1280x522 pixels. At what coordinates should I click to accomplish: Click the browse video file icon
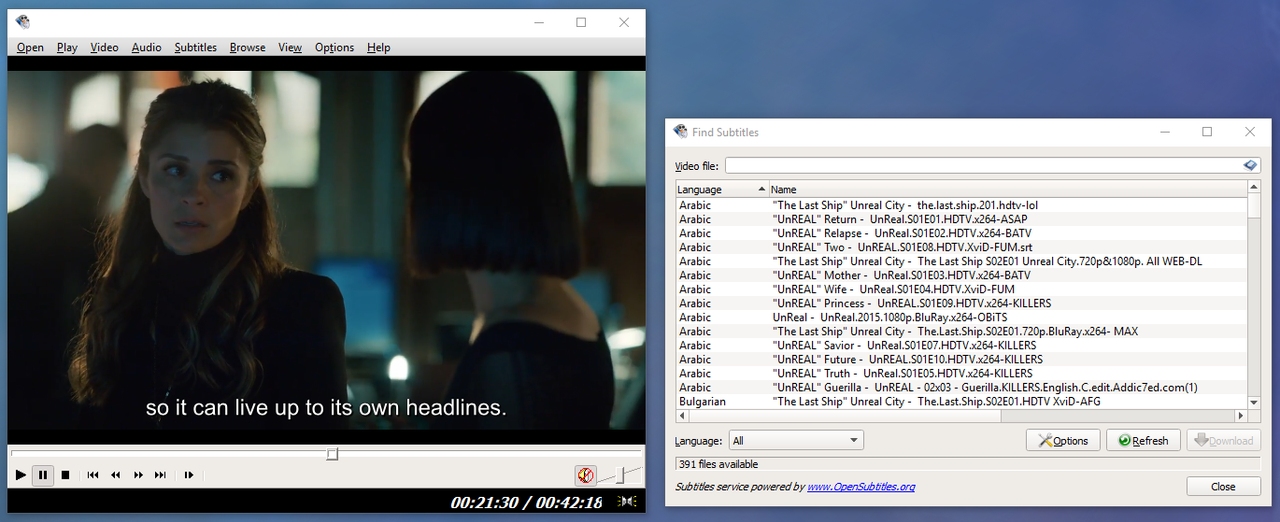coord(1250,165)
